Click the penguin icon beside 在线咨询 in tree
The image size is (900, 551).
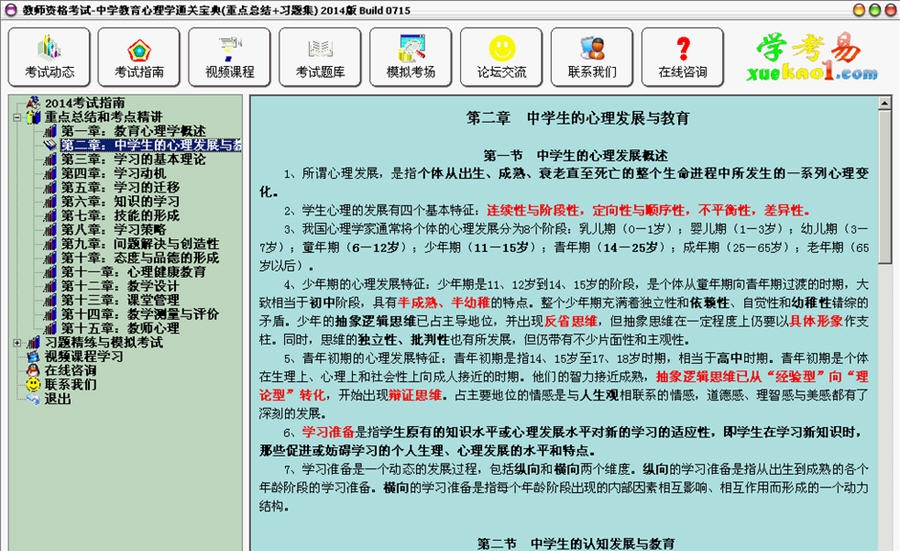(x=33, y=370)
